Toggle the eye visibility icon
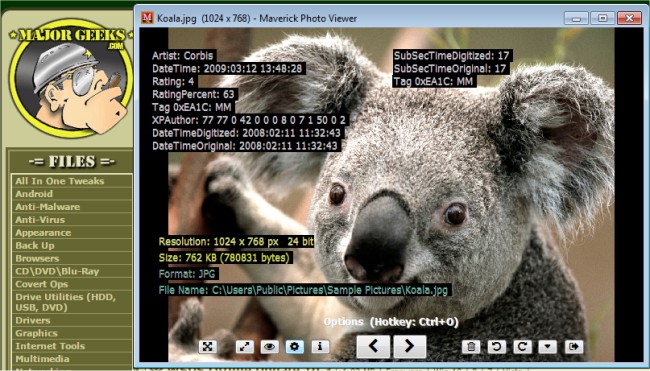650x371 pixels. point(269,347)
